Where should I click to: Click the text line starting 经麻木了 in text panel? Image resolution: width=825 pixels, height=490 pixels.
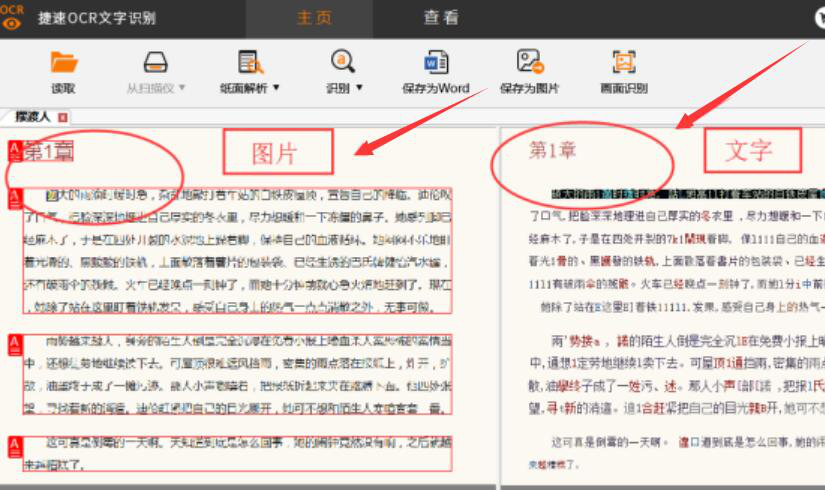(677, 239)
